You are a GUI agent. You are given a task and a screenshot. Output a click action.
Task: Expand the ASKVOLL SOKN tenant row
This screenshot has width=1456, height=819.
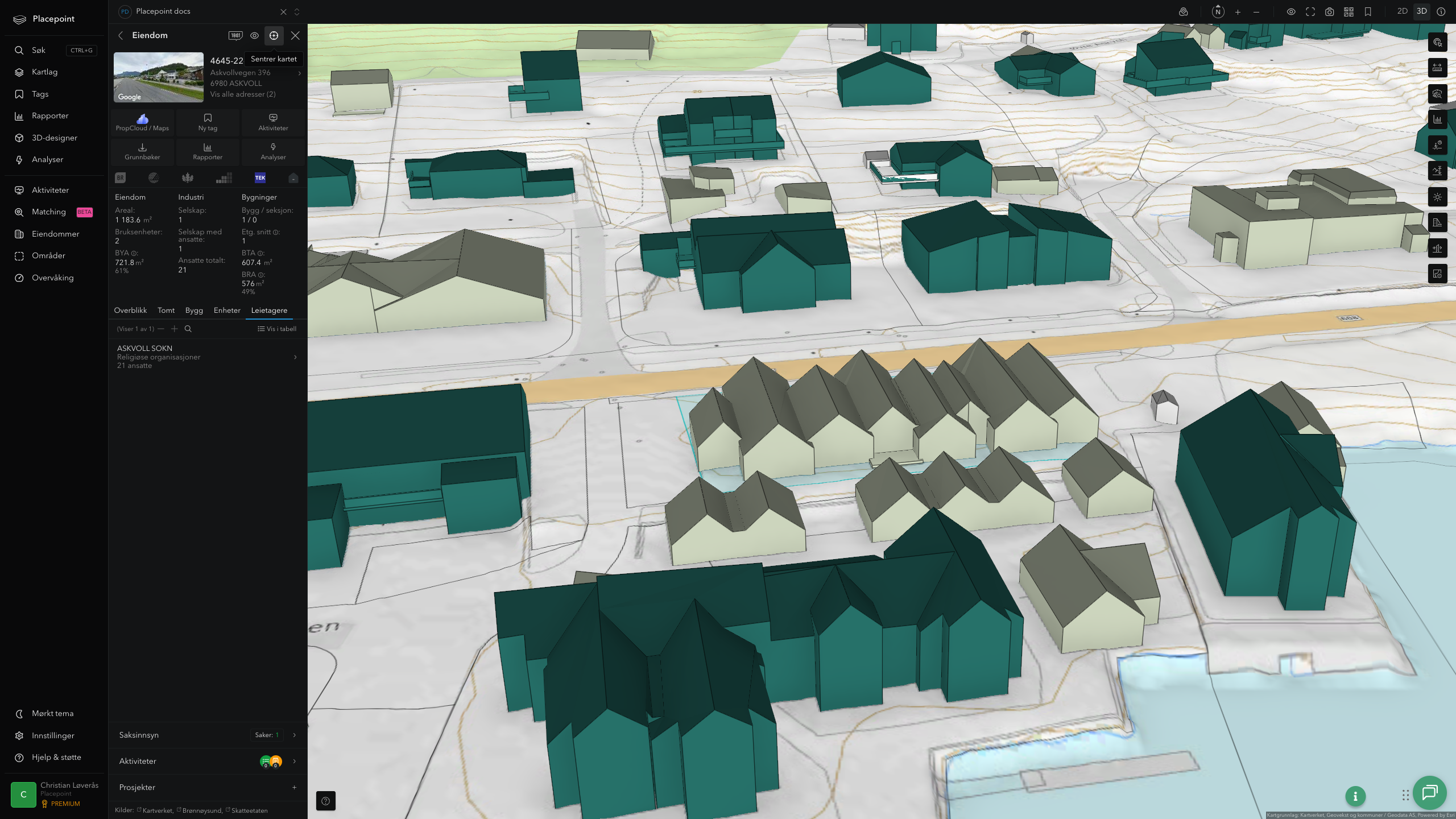[208, 357]
